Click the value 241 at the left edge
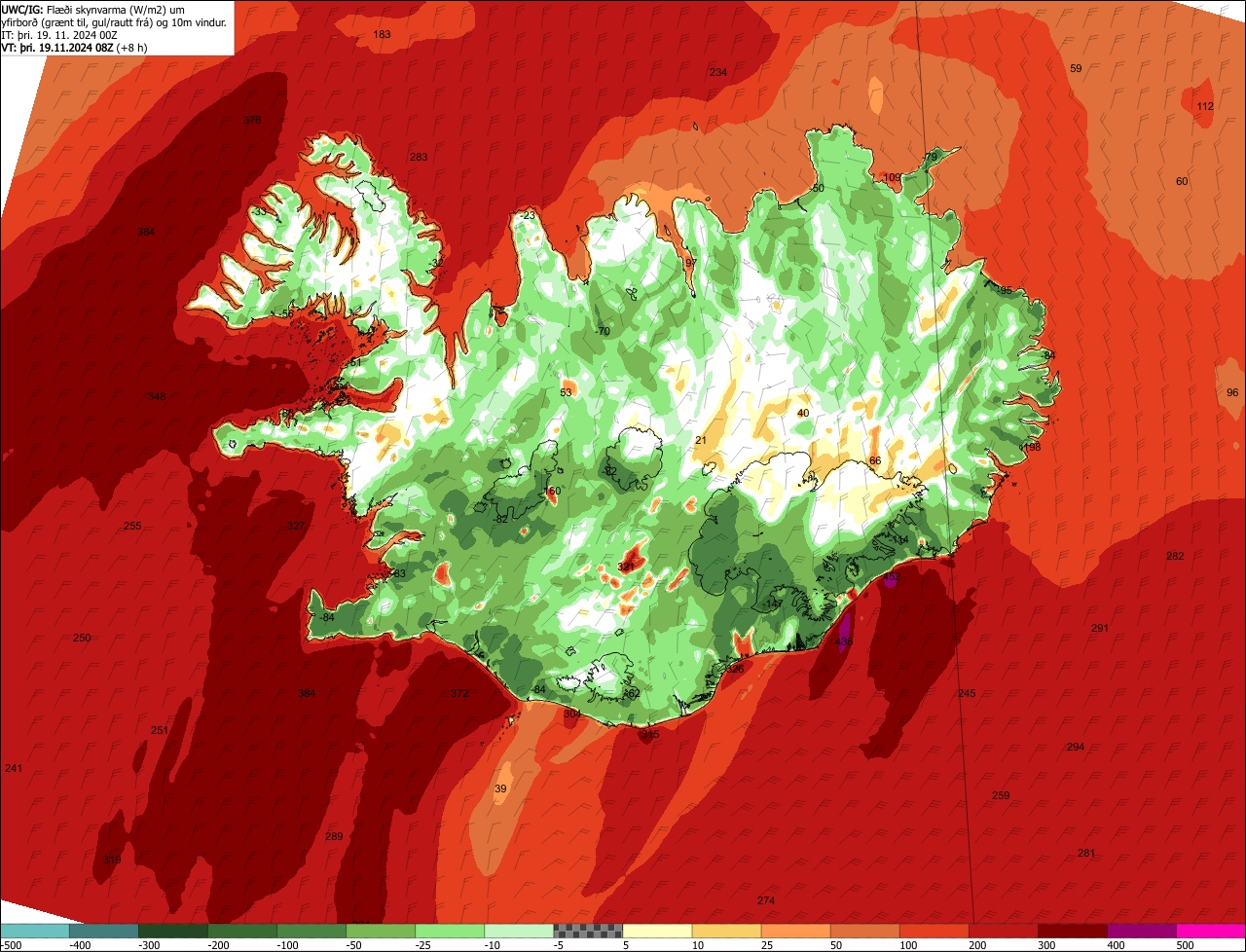The height and width of the screenshot is (952, 1246). pos(14,768)
